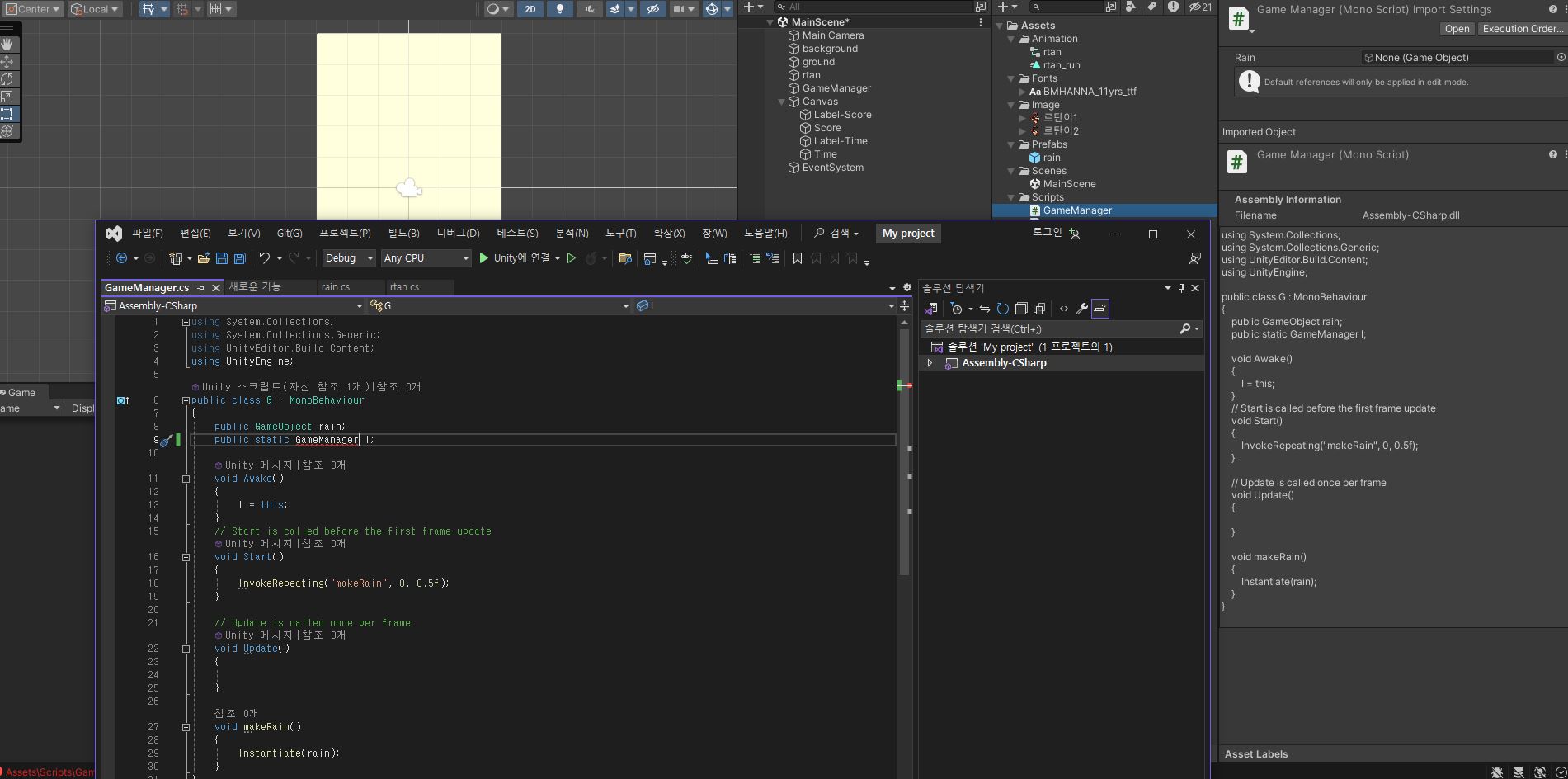Image resolution: width=1568 pixels, height=779 pixels.
Task: Toggle scene effects button in Unity
Action: click(615, 9)
